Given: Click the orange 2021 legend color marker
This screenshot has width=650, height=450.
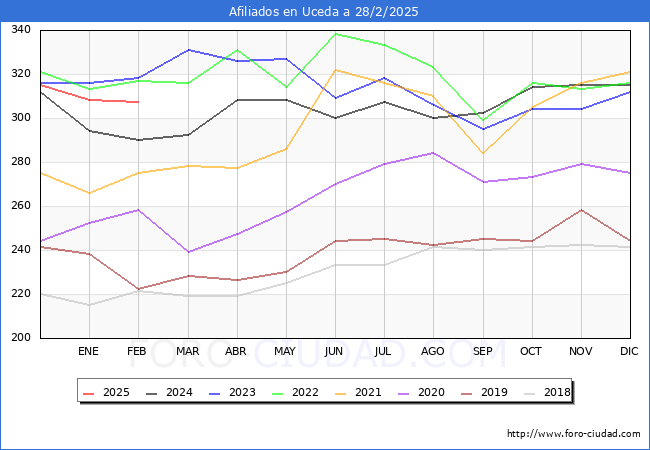Looking at the screenshot, I should (341, 393).
